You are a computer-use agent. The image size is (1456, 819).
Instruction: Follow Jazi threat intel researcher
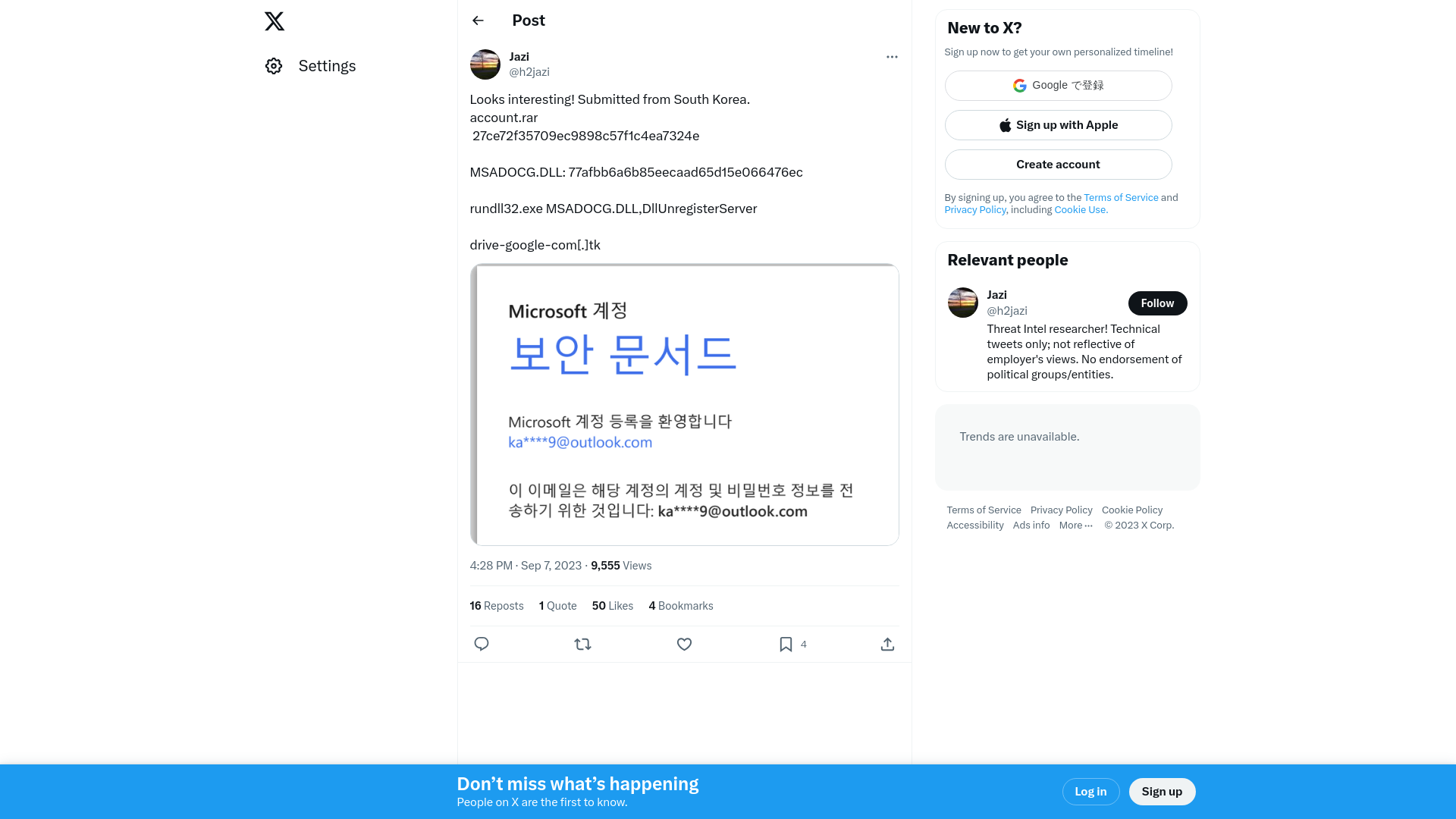click(1157, 303)
